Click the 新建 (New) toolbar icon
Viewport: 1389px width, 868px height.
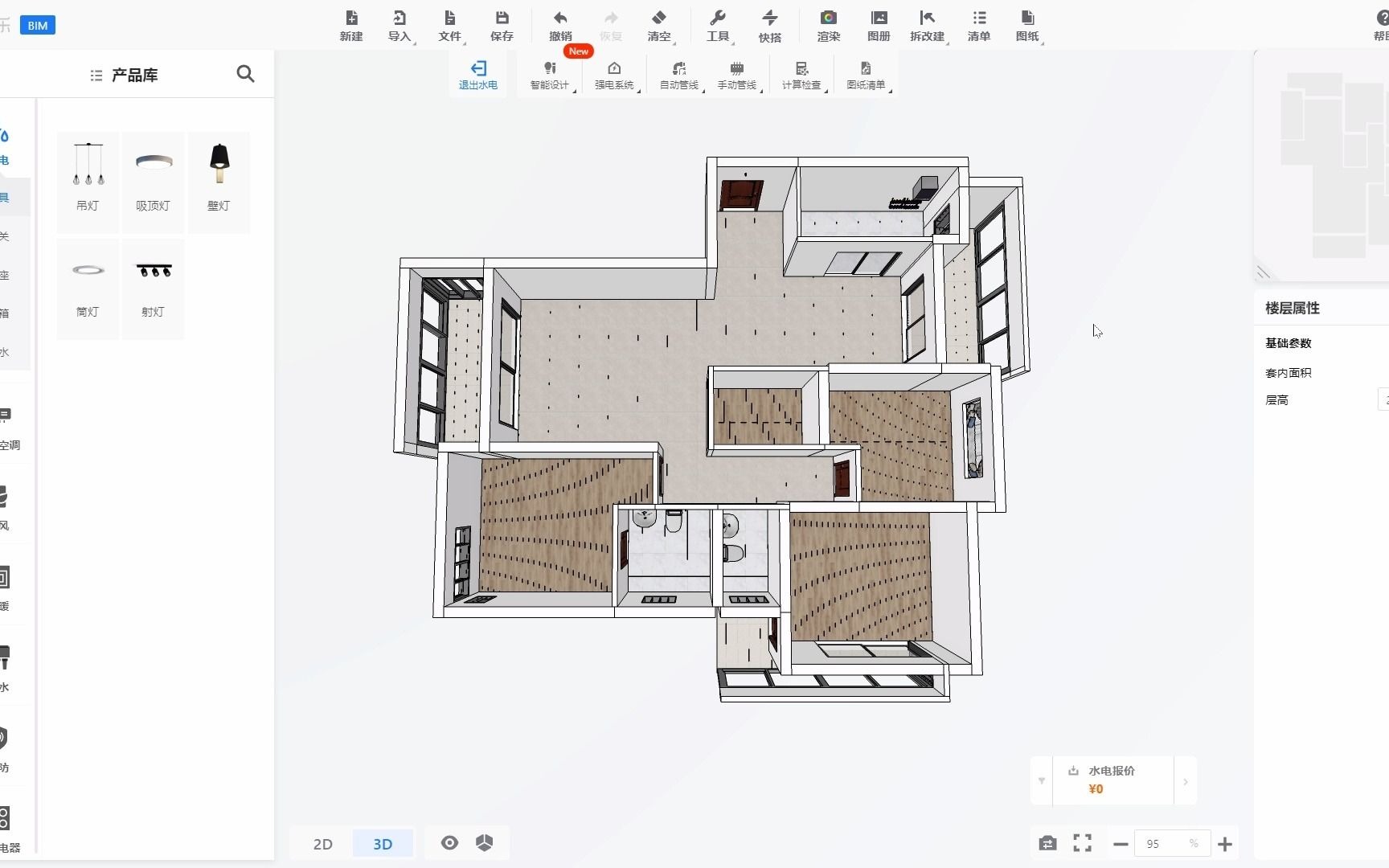tap(351, 26)
